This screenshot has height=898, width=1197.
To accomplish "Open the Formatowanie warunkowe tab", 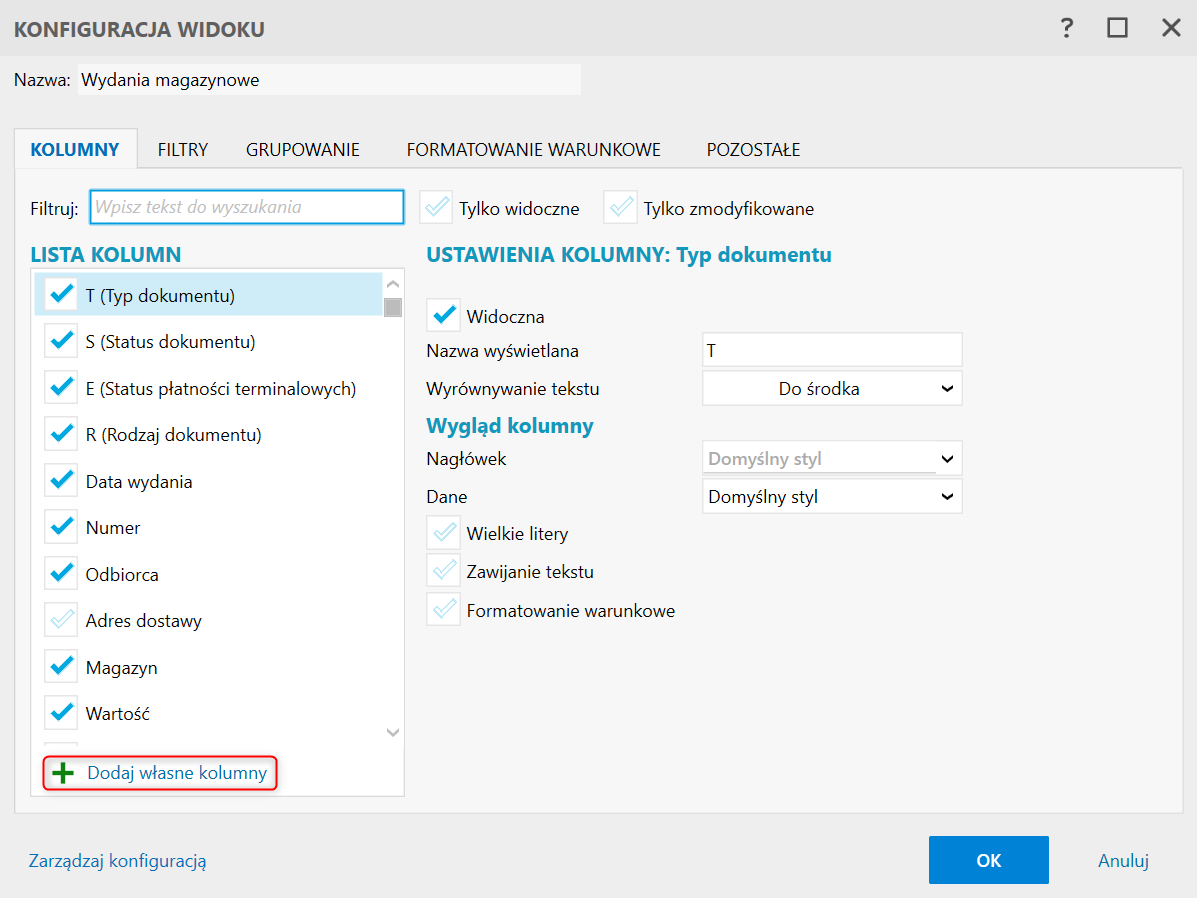I will pos(533,150).
